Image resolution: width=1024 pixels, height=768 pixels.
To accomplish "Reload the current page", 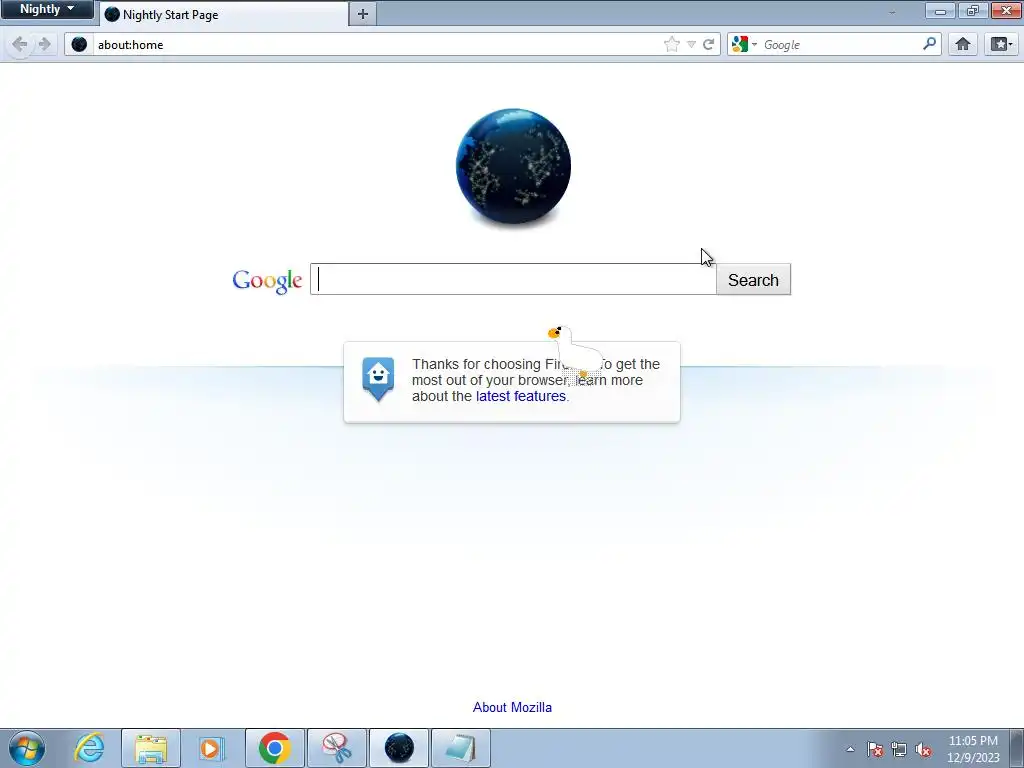I will 709,44.
